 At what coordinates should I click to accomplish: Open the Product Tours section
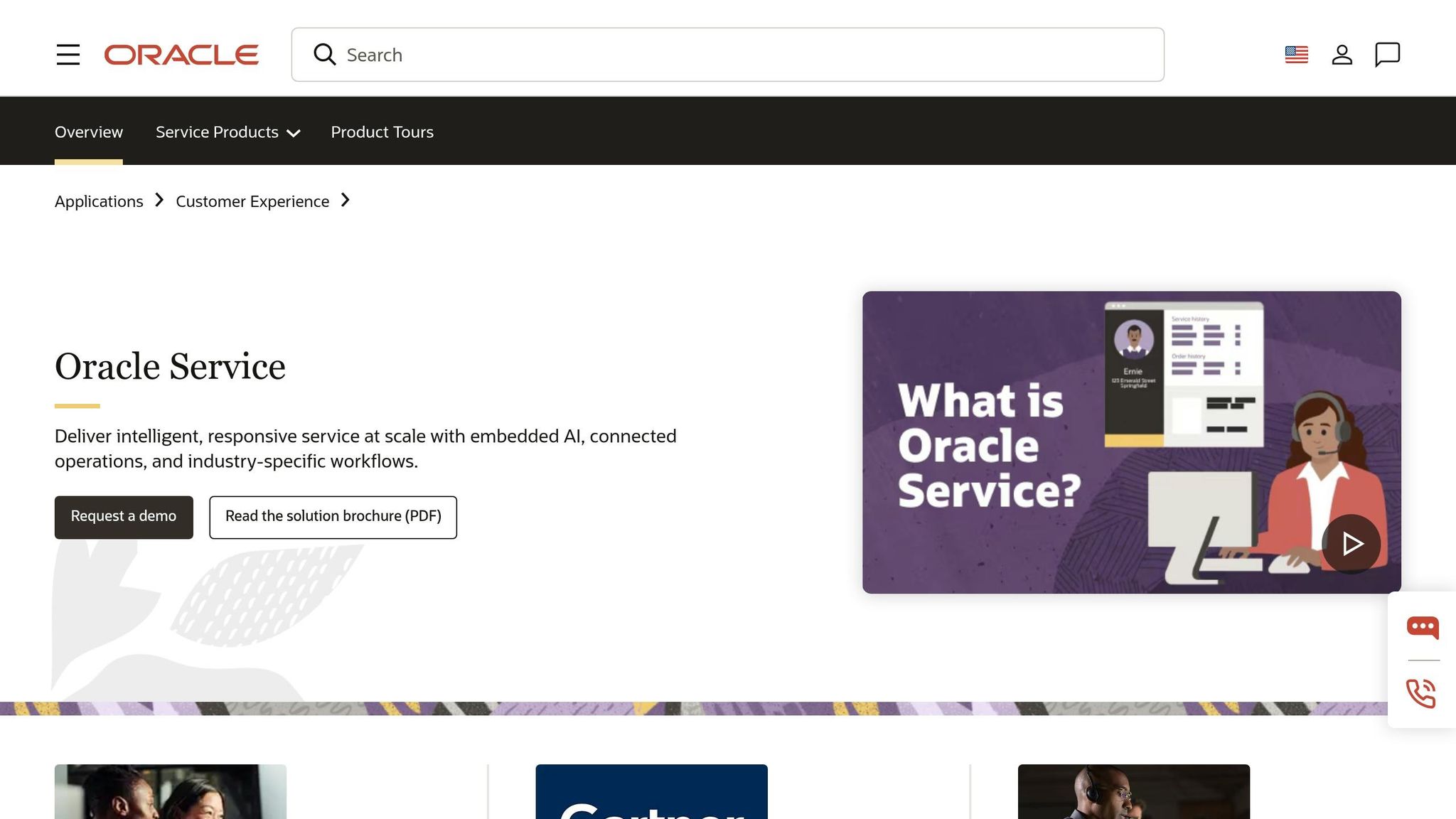coord(382,132)
